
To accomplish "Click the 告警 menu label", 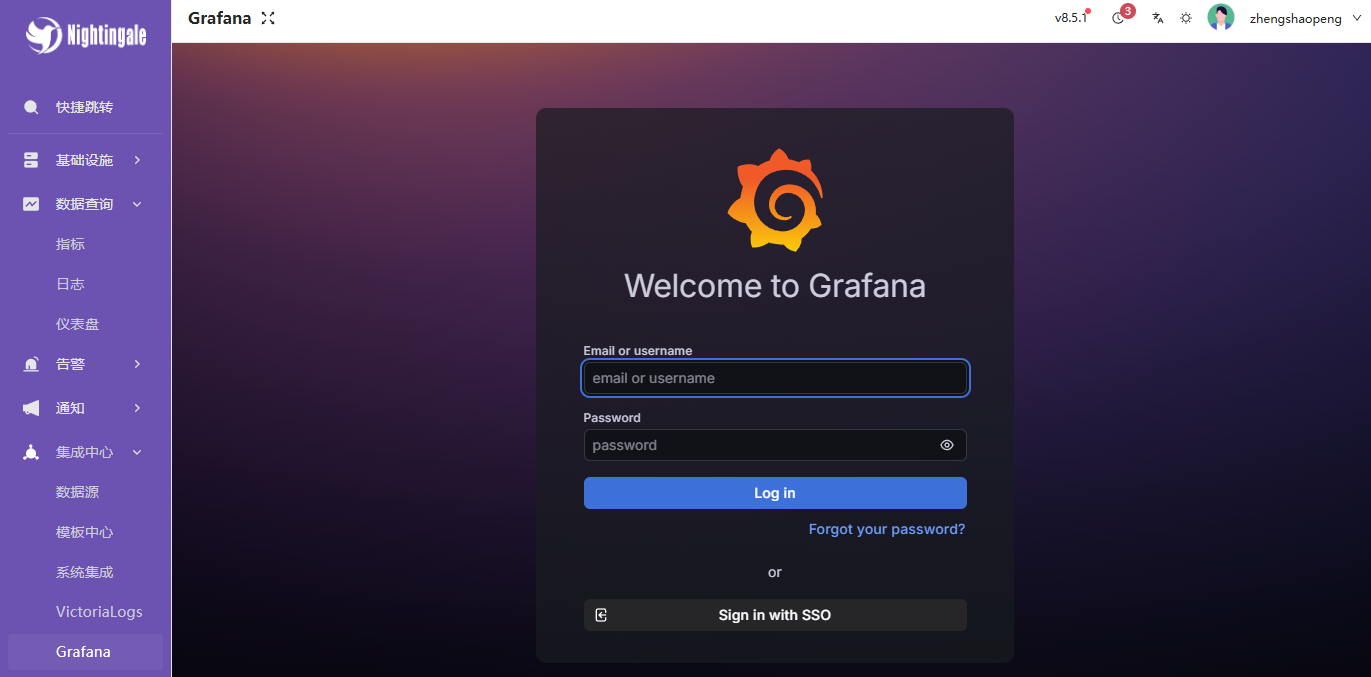I will tap(70, 364).
